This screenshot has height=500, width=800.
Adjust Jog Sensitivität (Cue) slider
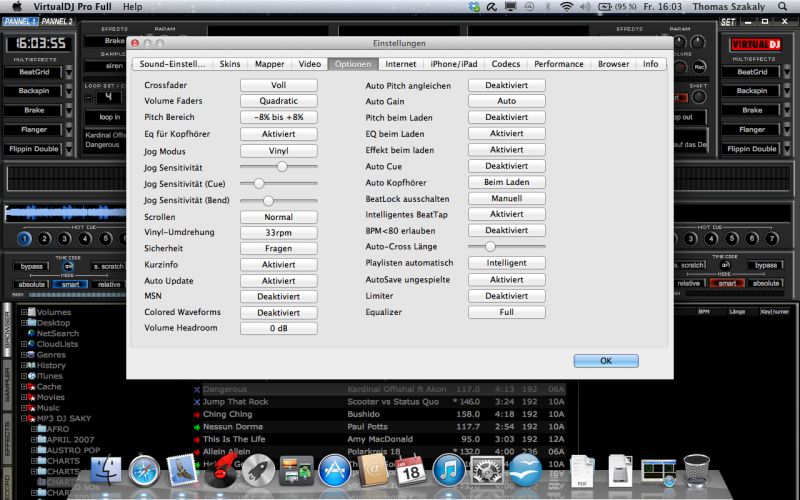coord(279,183)
